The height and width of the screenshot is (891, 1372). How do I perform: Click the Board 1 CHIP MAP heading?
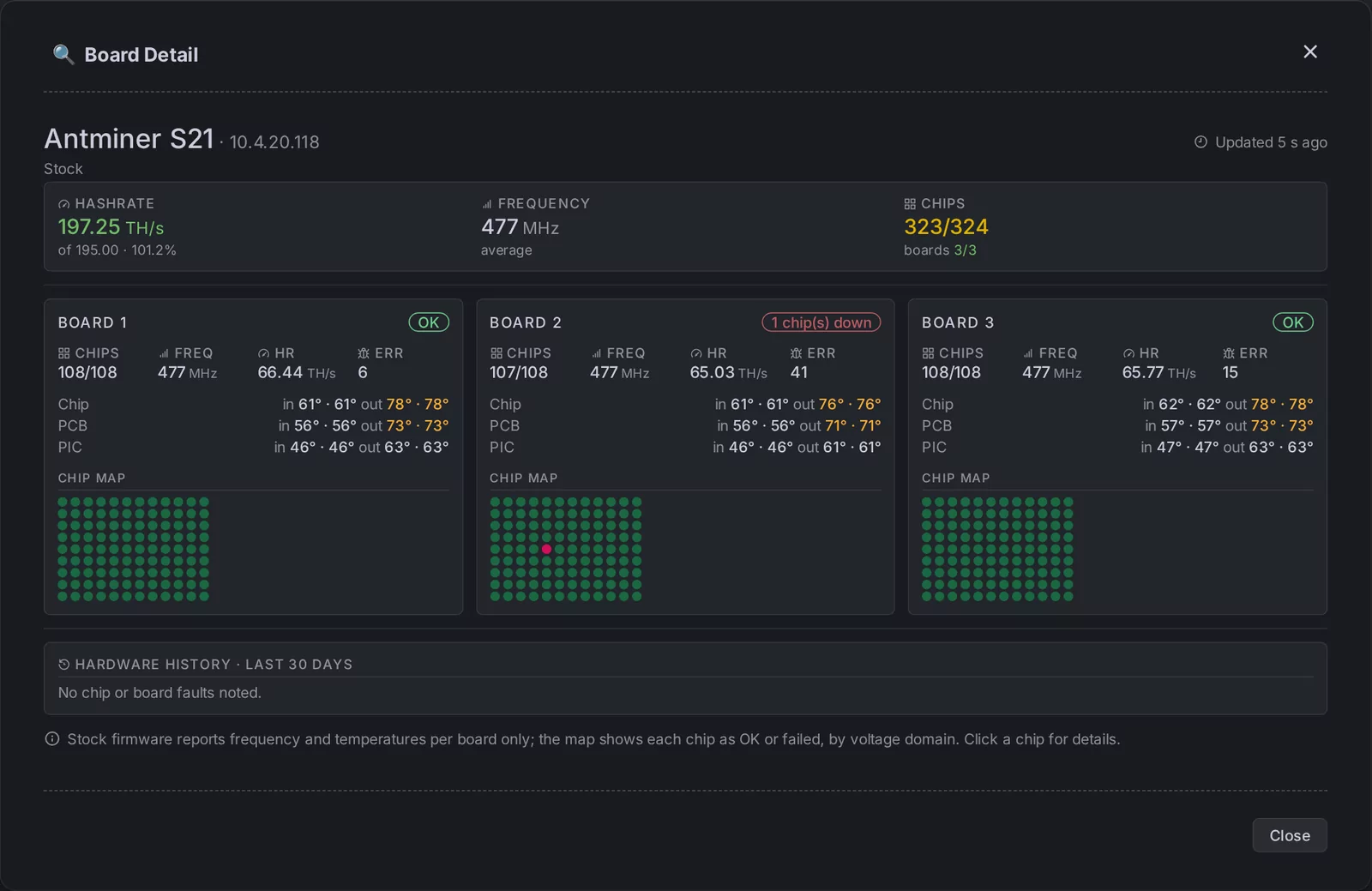point(92,479)
